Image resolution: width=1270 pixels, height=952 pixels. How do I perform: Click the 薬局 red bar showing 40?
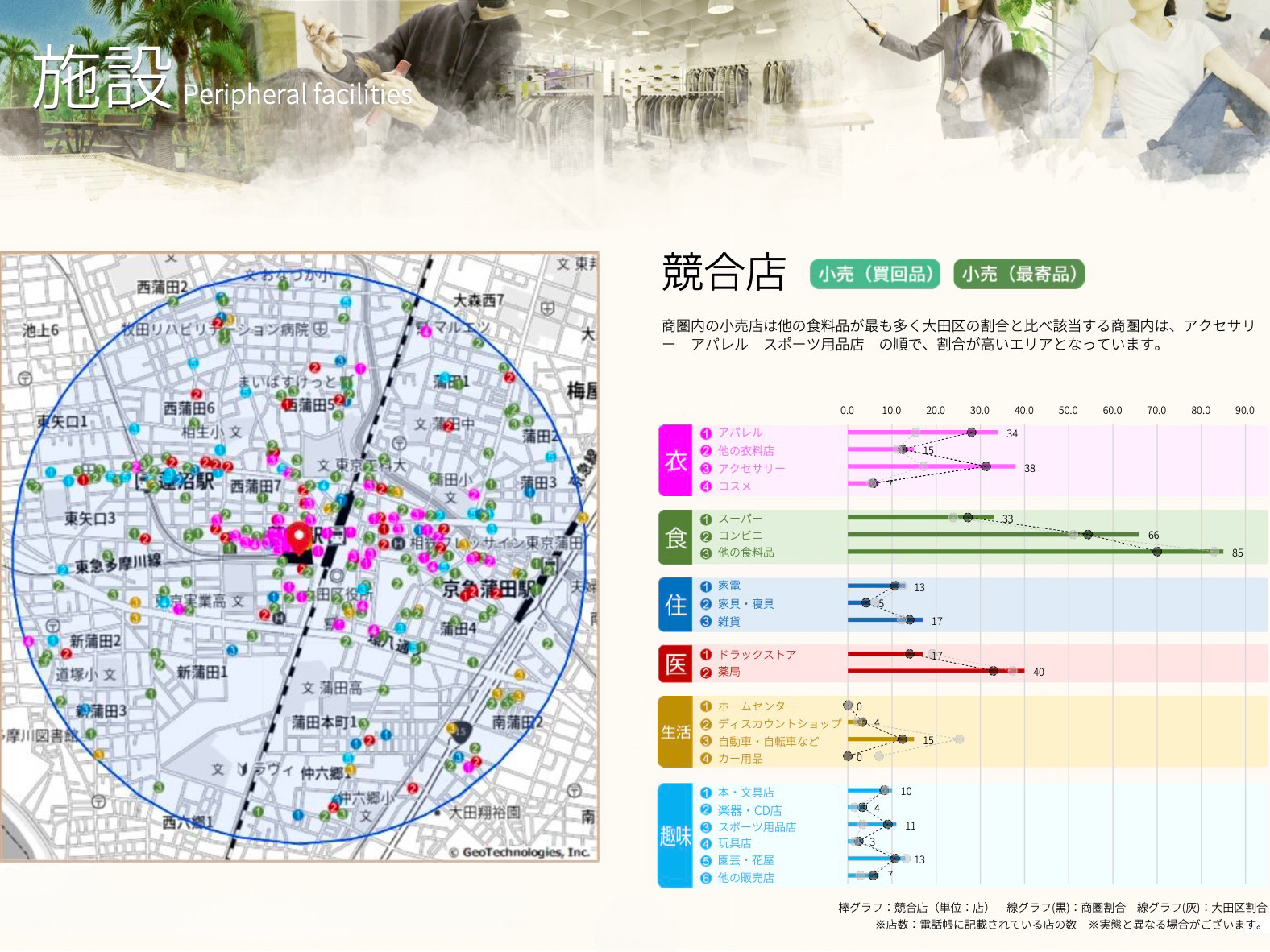(x=935, y=671)
